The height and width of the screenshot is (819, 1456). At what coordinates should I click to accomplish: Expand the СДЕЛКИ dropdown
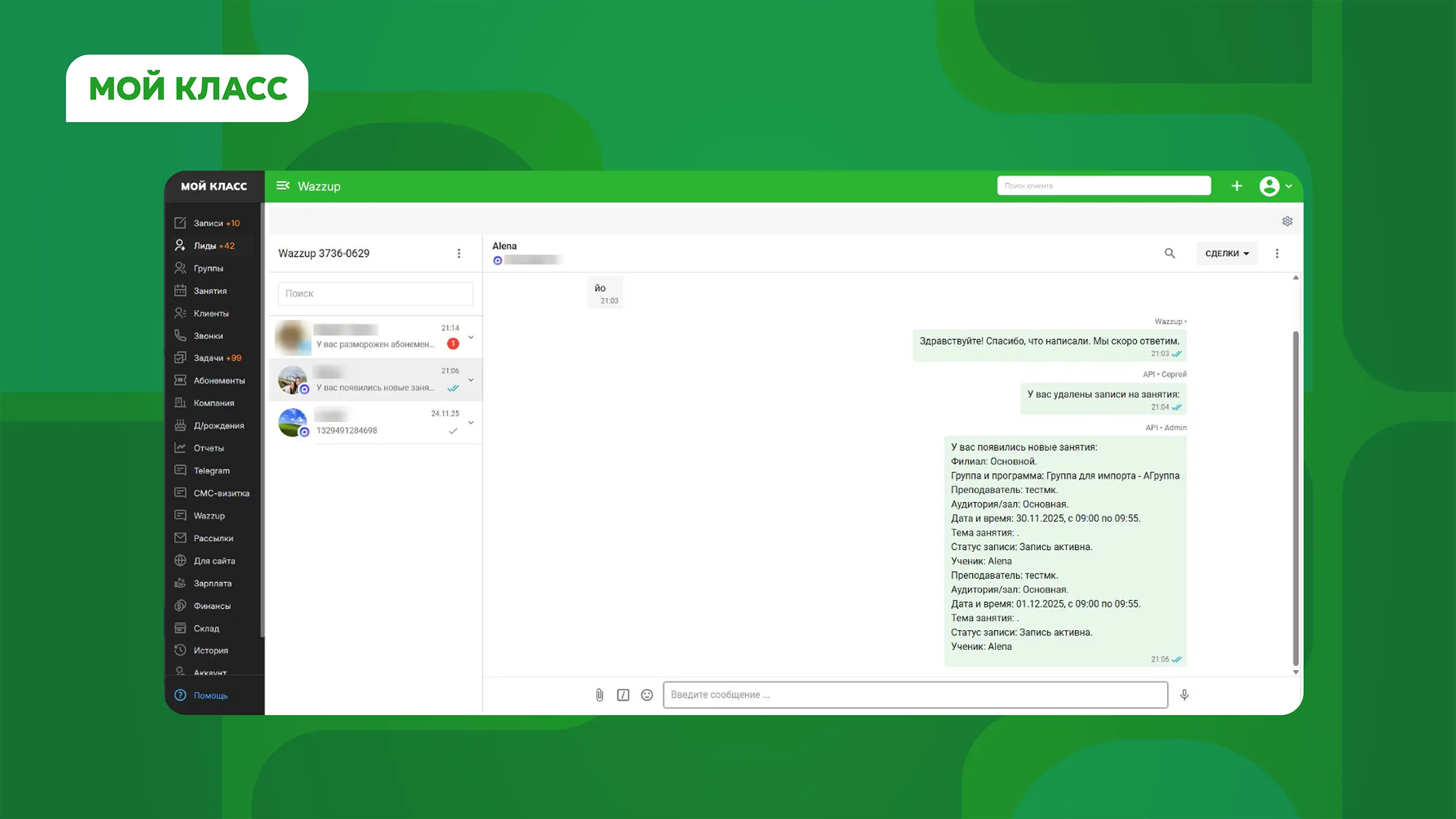tap(1226, 253)
